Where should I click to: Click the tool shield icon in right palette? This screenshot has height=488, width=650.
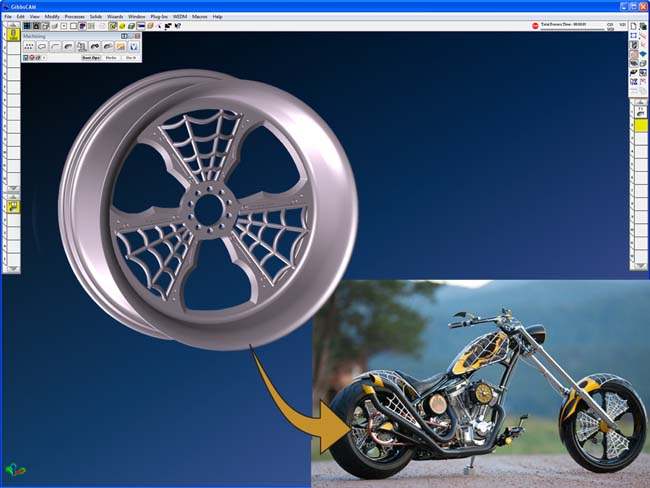(x=633, y=45)
